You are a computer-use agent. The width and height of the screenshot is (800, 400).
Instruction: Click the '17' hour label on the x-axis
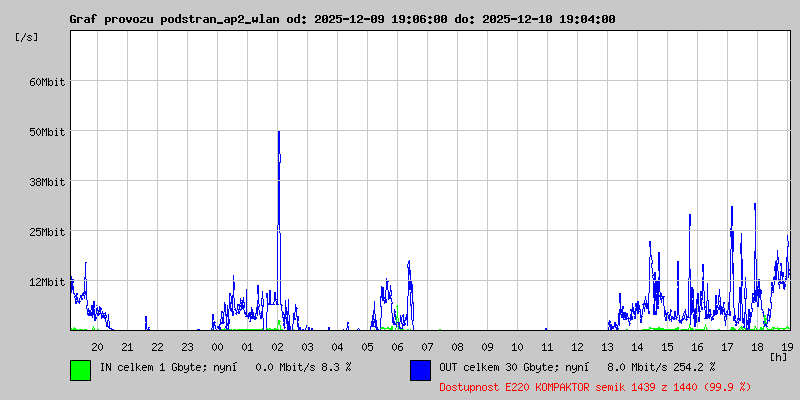coord(727,347)
